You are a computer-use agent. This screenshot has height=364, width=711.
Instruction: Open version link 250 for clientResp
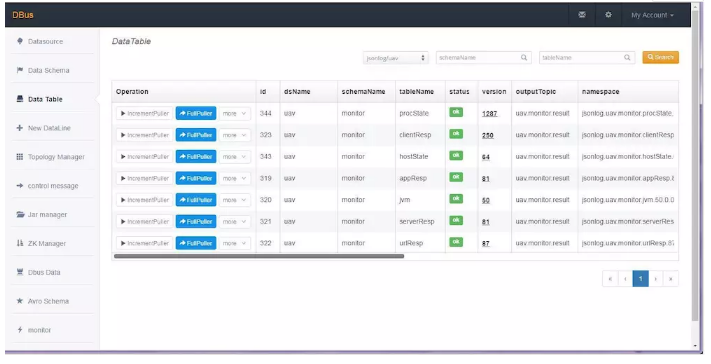487,136
